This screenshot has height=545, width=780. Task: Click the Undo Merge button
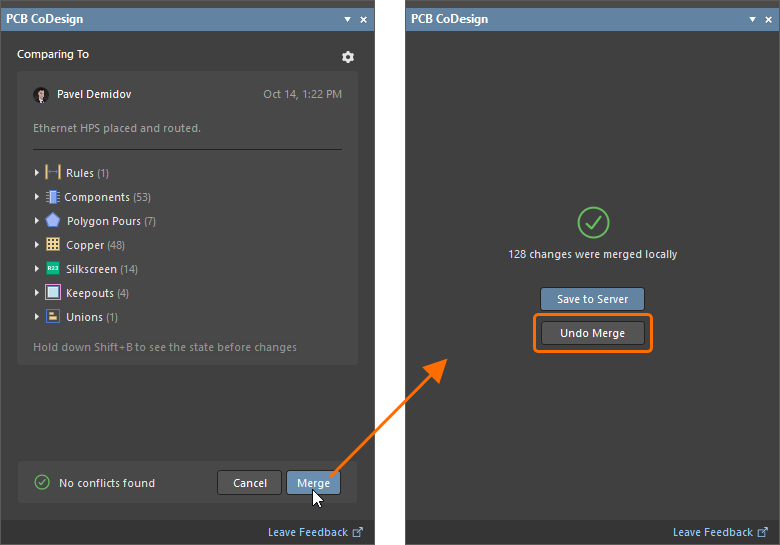point(592,333)
